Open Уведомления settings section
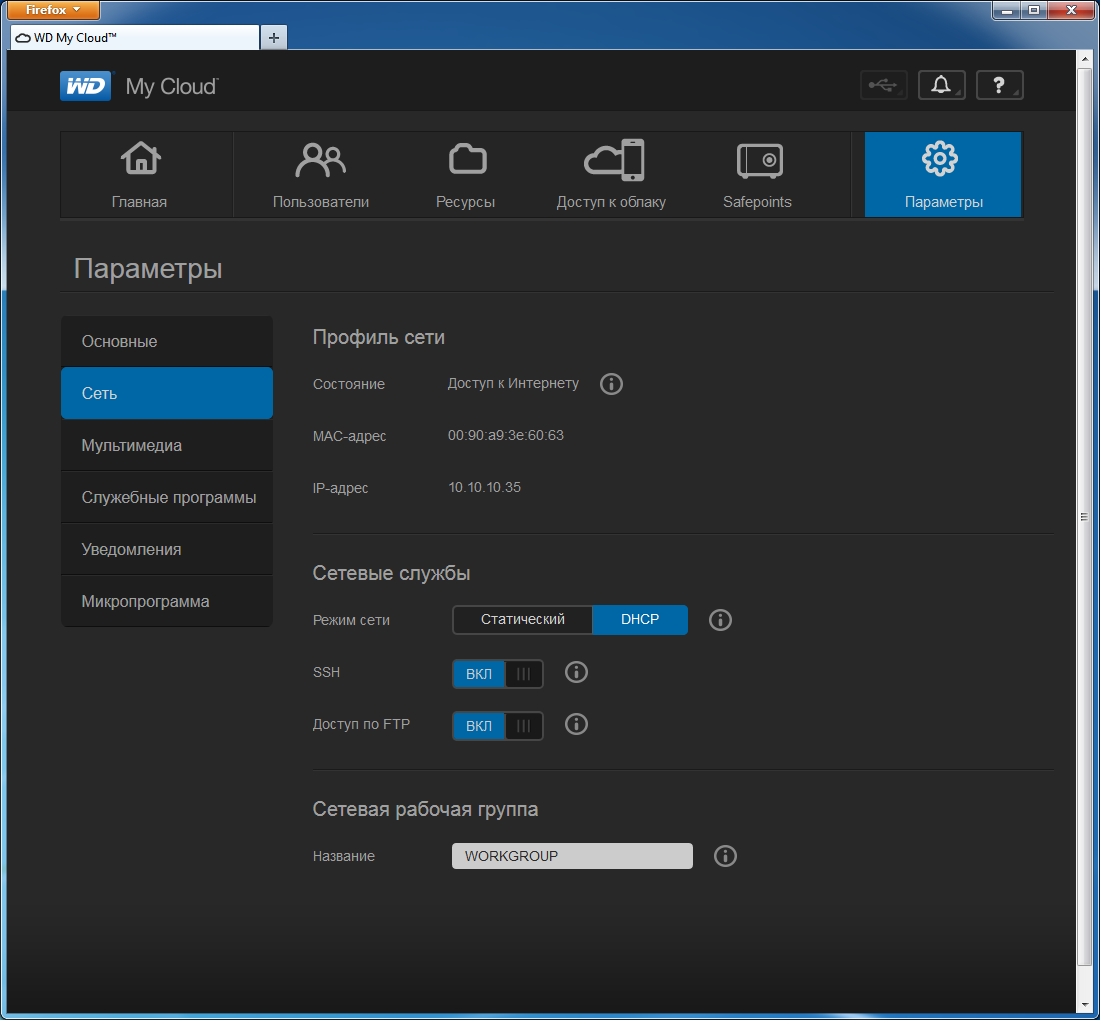This screenshot has width=1100, height=1020. (x=167, y=549)
